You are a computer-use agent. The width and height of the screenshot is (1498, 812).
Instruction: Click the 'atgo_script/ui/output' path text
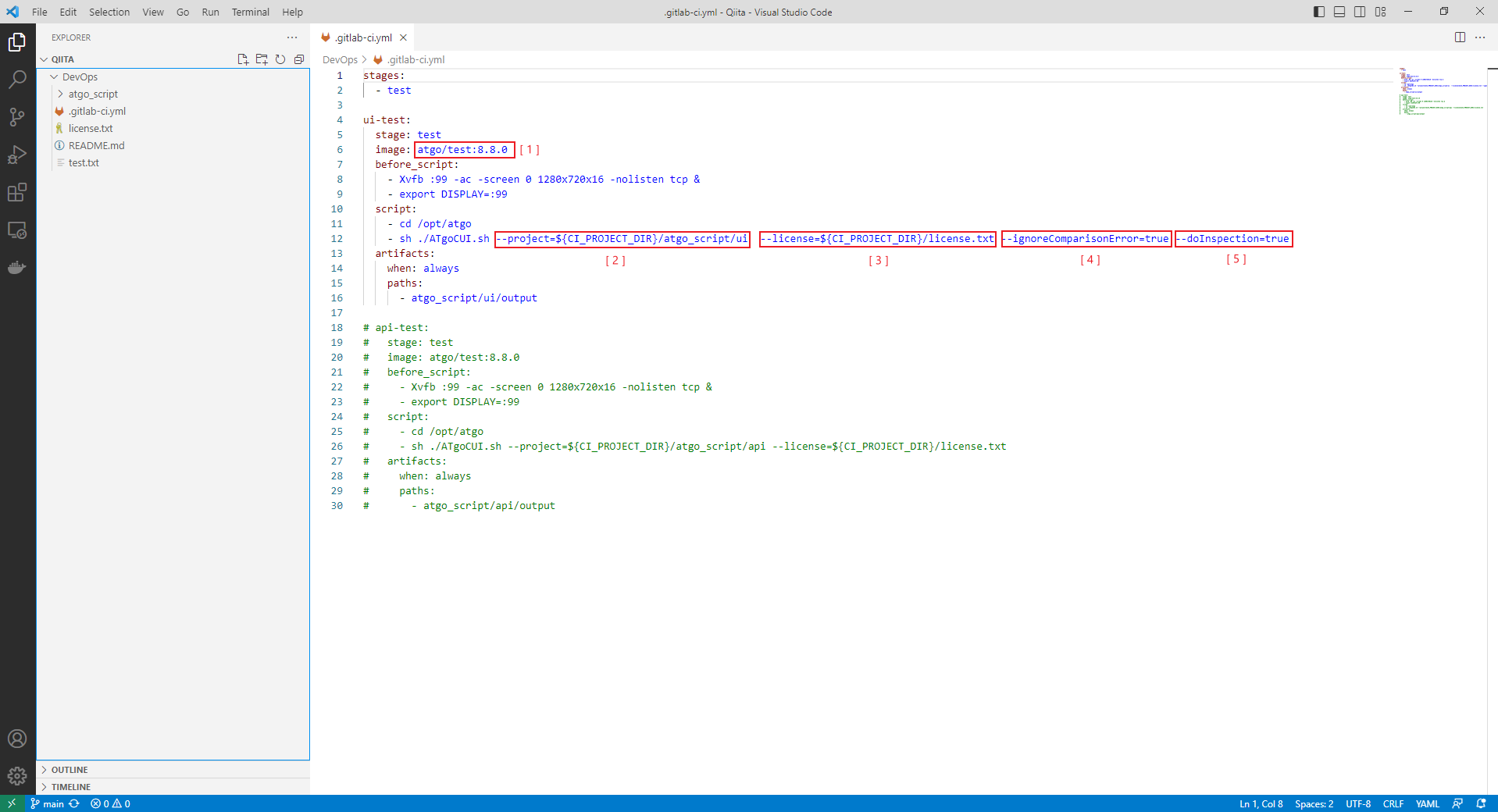474,298
